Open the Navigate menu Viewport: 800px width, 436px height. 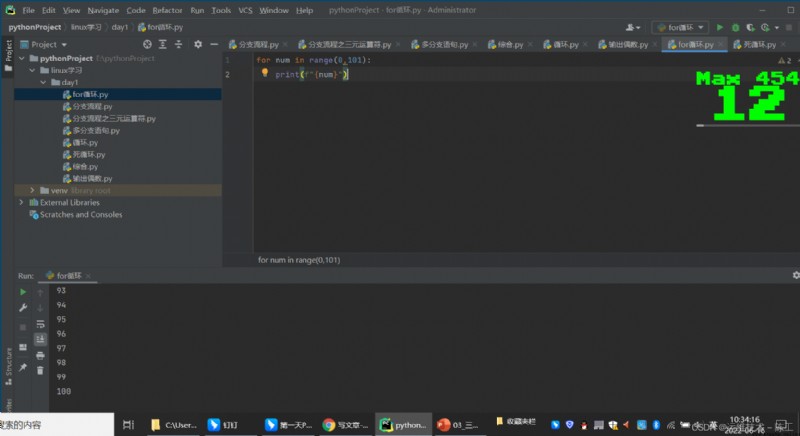point(103,10)
